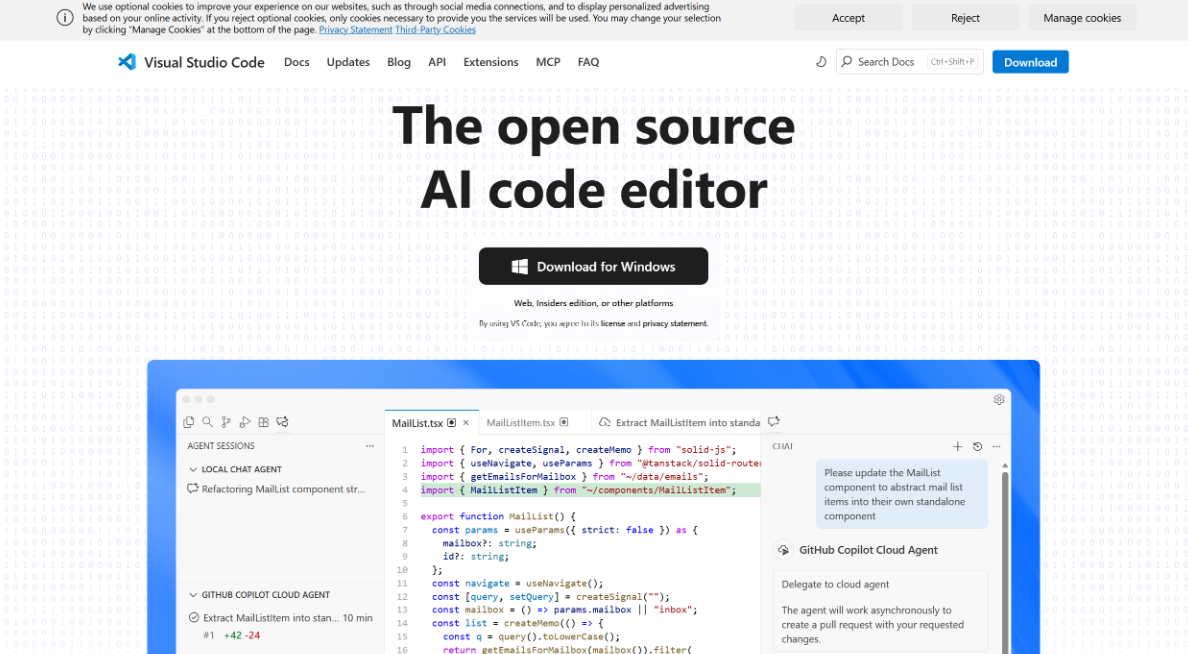The height and width of the screenshot is (654, 1188).
Task: Switch to the MailListItem.tsx tab
Action: [x=520, y=423]
